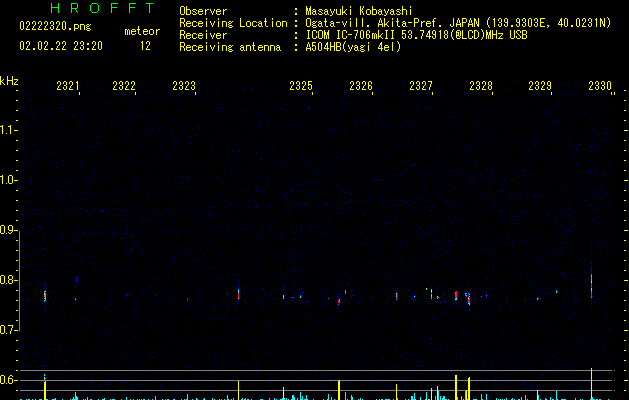Click the 2327 time marker

(421, 86)
